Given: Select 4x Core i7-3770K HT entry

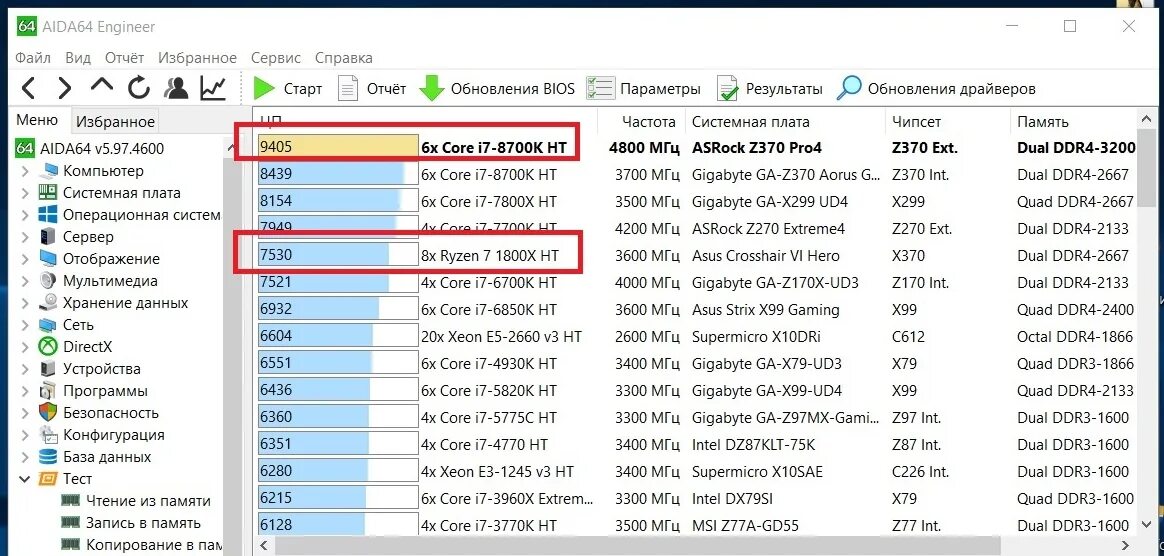Looking at the screenshot, I should (488, 526).
